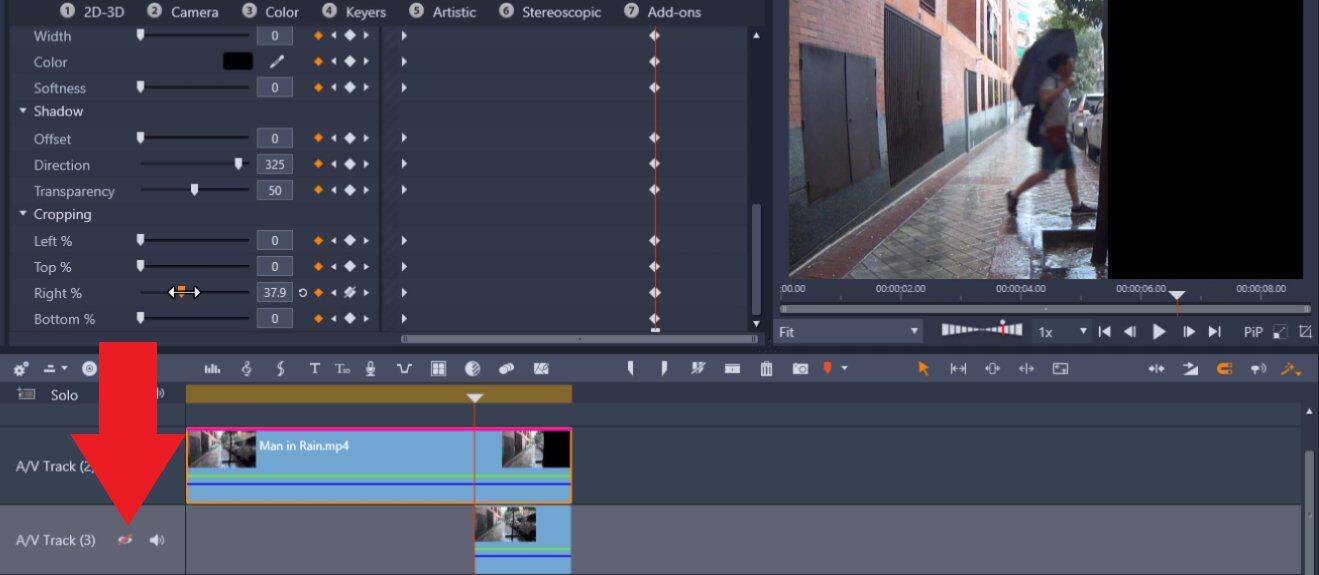Toggle video visibility of A/V Track (3)
The image size is (1319, 575).
coord(125,540)
